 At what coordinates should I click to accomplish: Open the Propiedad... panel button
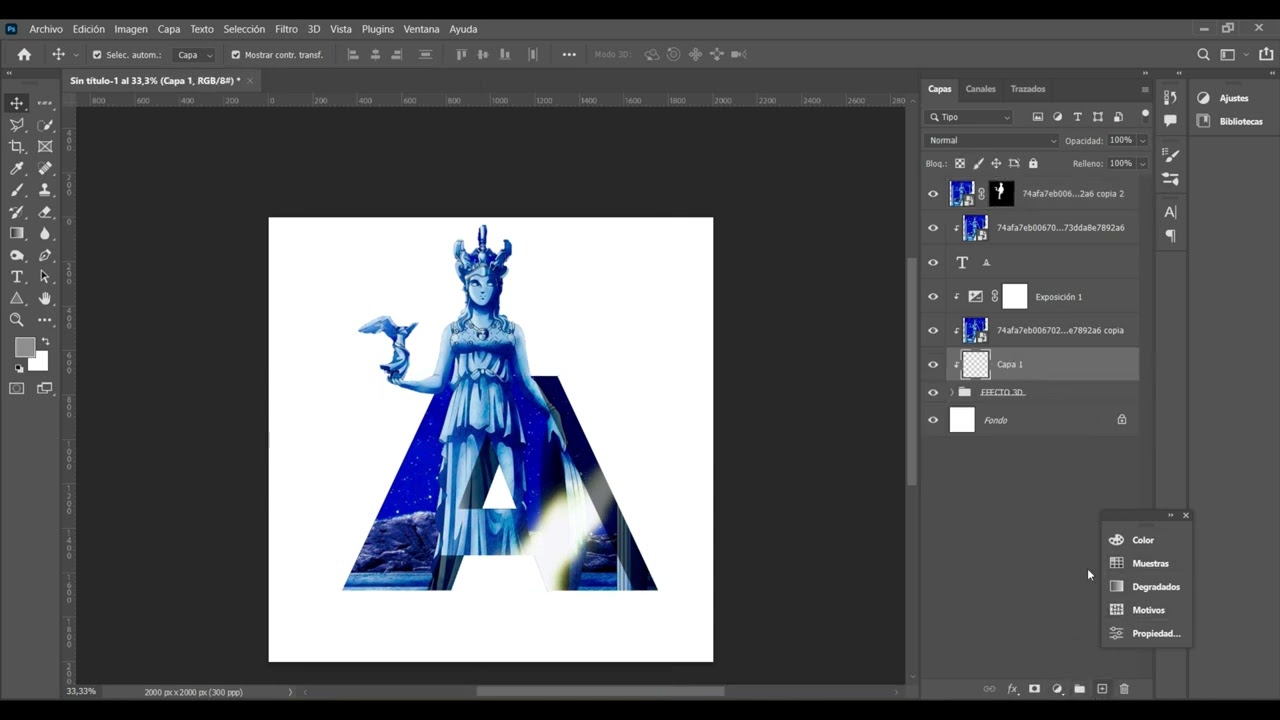point(1146,633)
